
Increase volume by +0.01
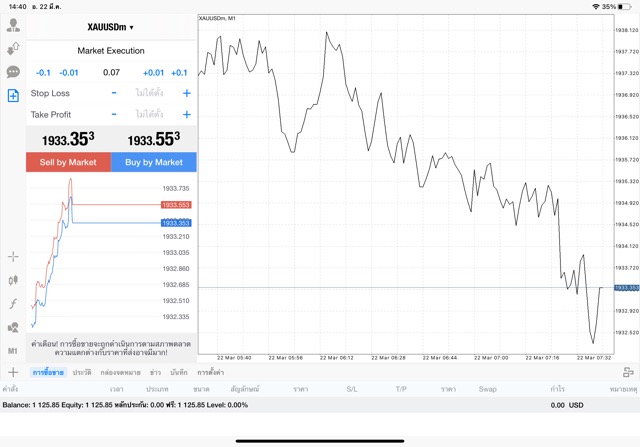153,72
